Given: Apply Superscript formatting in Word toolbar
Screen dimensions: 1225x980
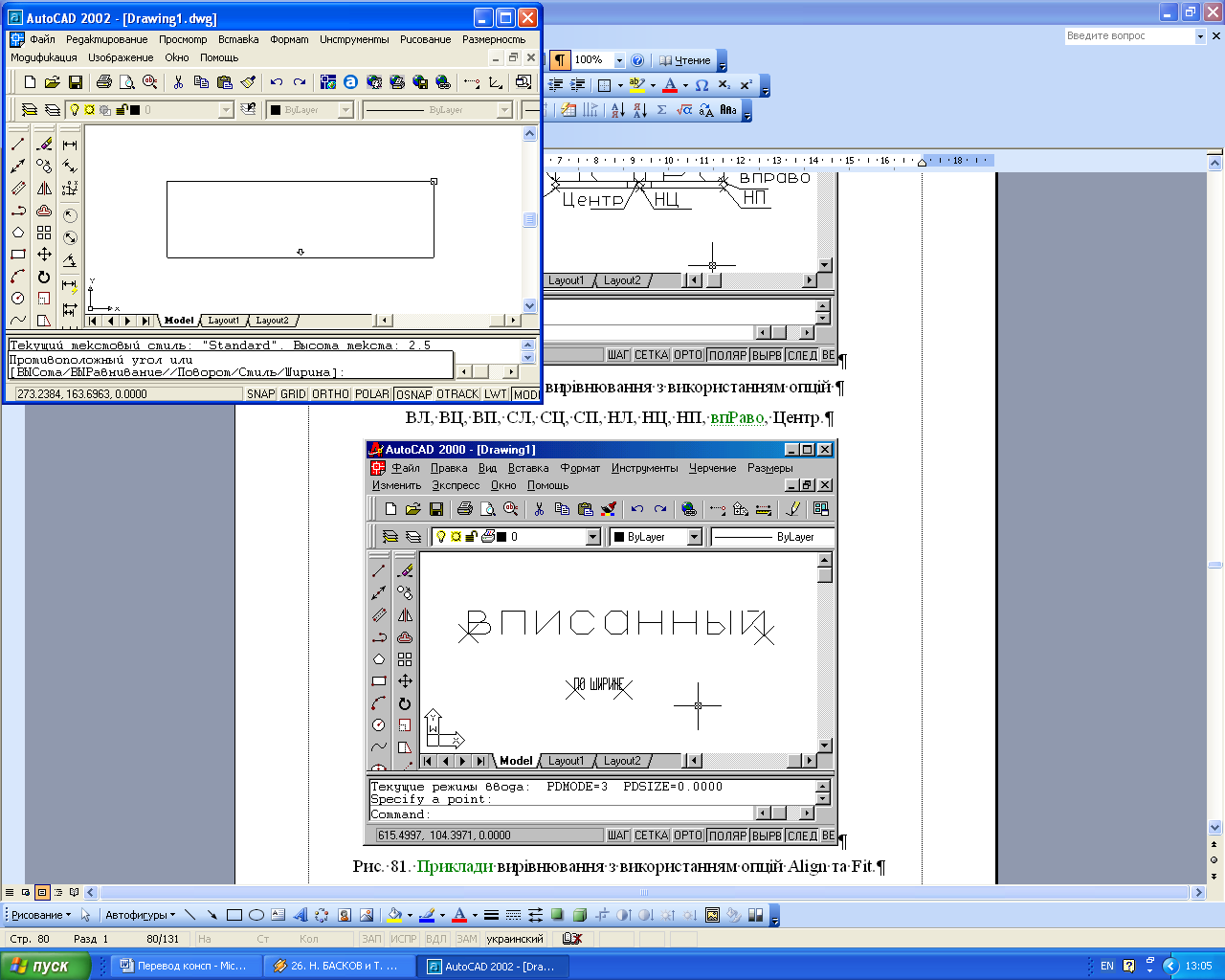Looking at the screenshot, I should tap(746, 85).
